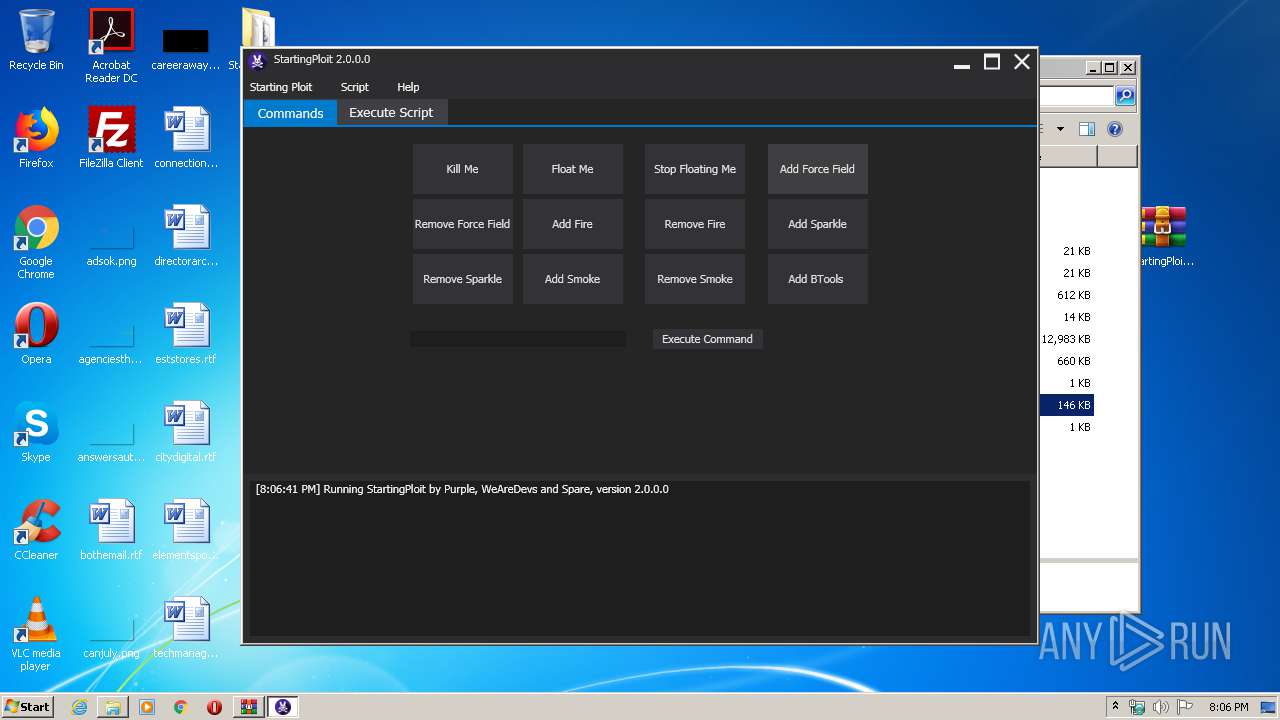This screenshot has width=1280, height=720.
Task: Click the Float Me button
Action: click(x=572, y=169)
